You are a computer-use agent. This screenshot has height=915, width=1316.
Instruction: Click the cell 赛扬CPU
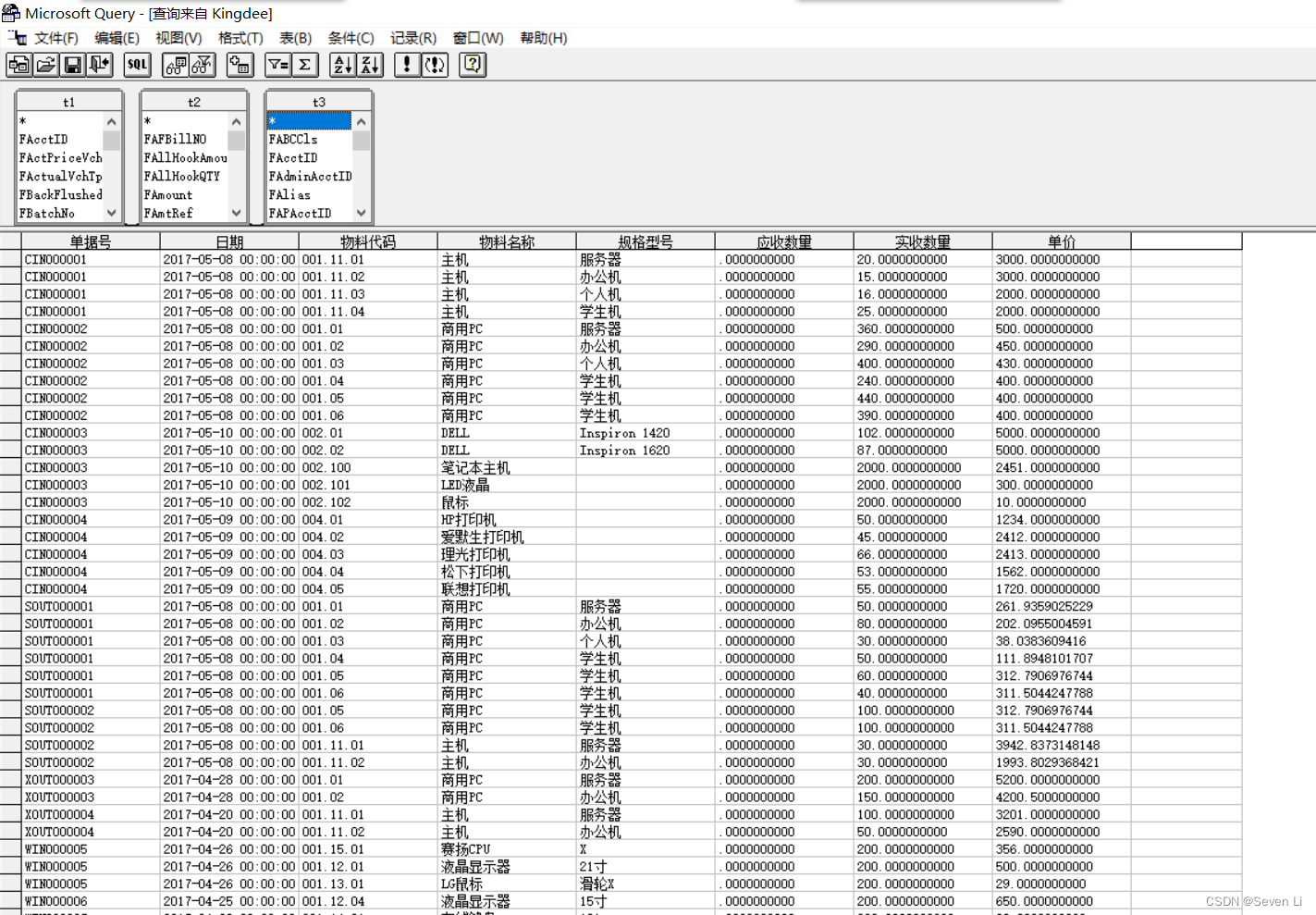click(x=507, y=849)
